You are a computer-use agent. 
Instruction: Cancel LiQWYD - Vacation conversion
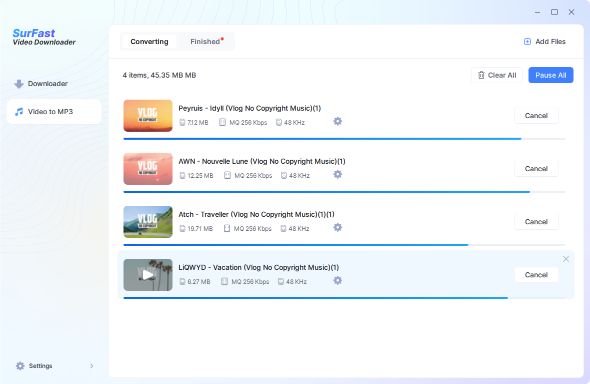[536, 275]
